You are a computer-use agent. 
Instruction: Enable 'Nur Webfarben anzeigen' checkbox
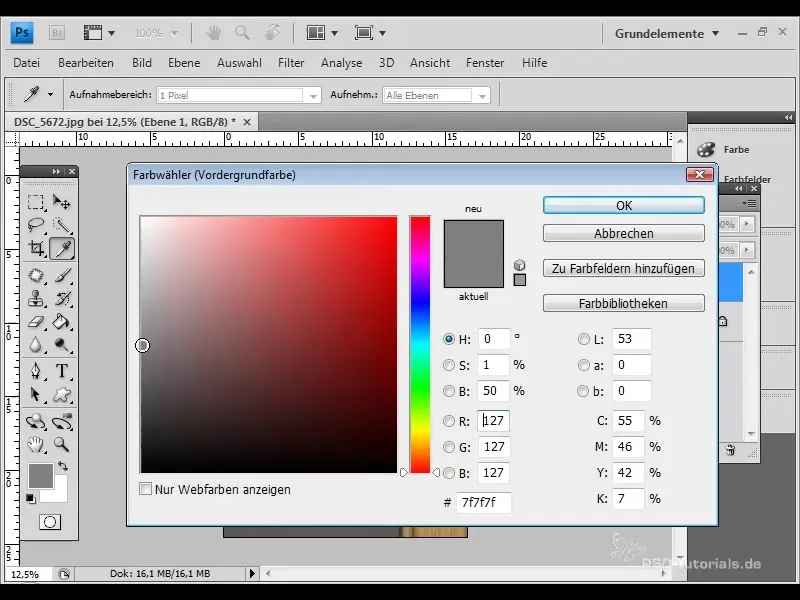click(146, 489)
